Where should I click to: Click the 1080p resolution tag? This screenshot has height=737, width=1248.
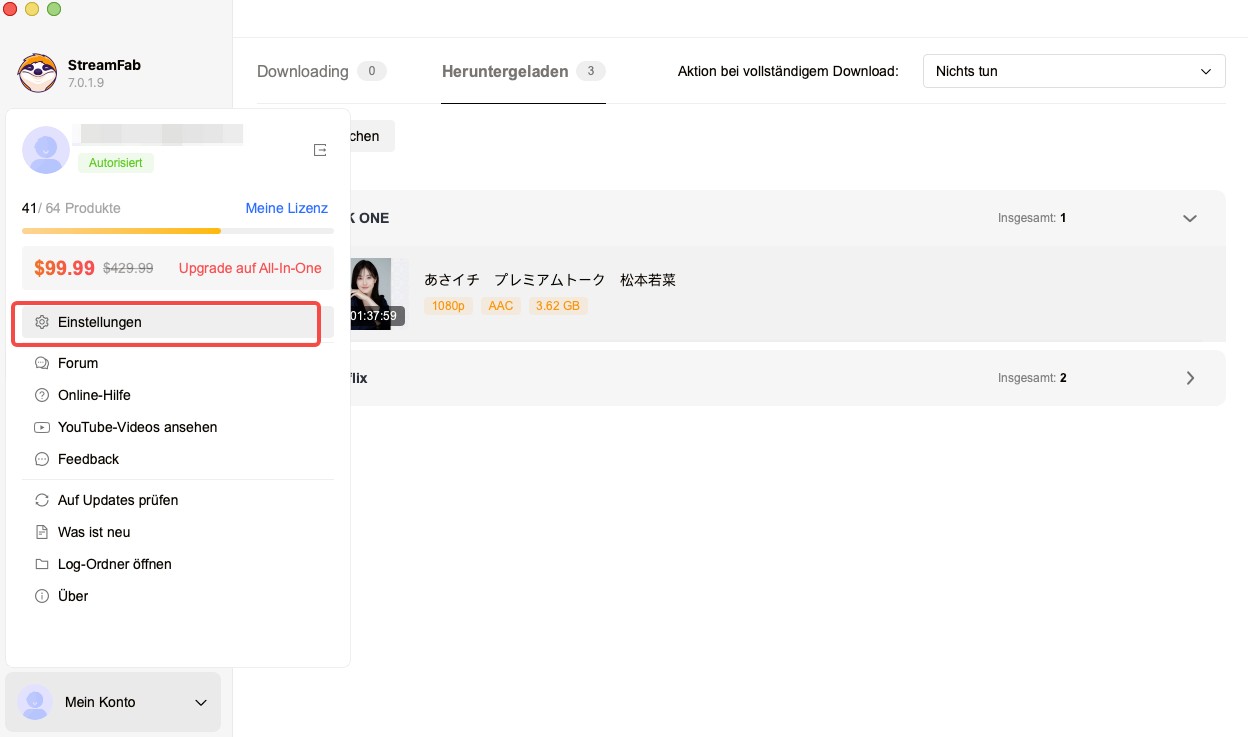(x=449, y=305)
